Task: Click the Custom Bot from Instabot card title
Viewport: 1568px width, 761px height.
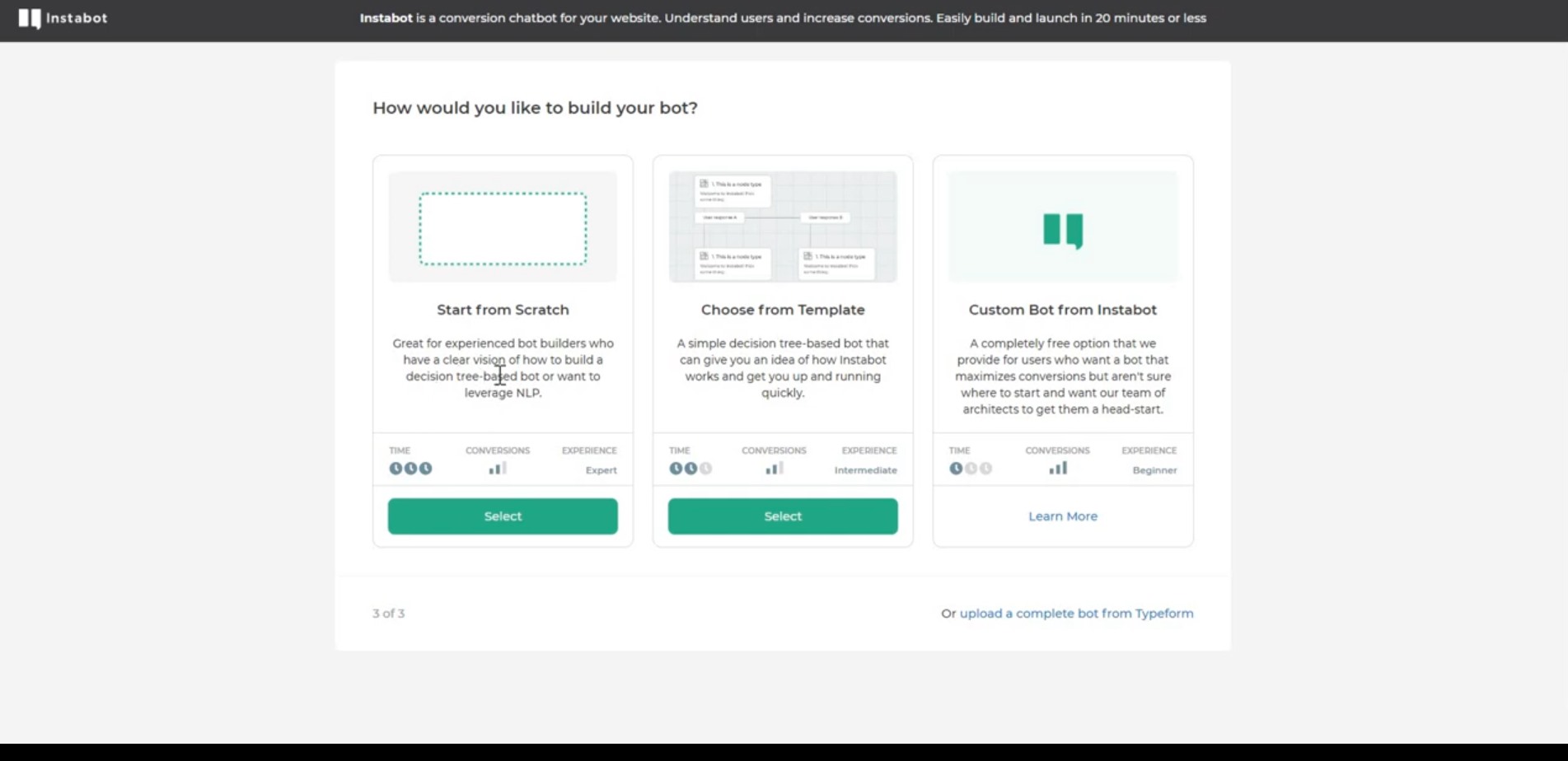Action: tap(1063, 310)
